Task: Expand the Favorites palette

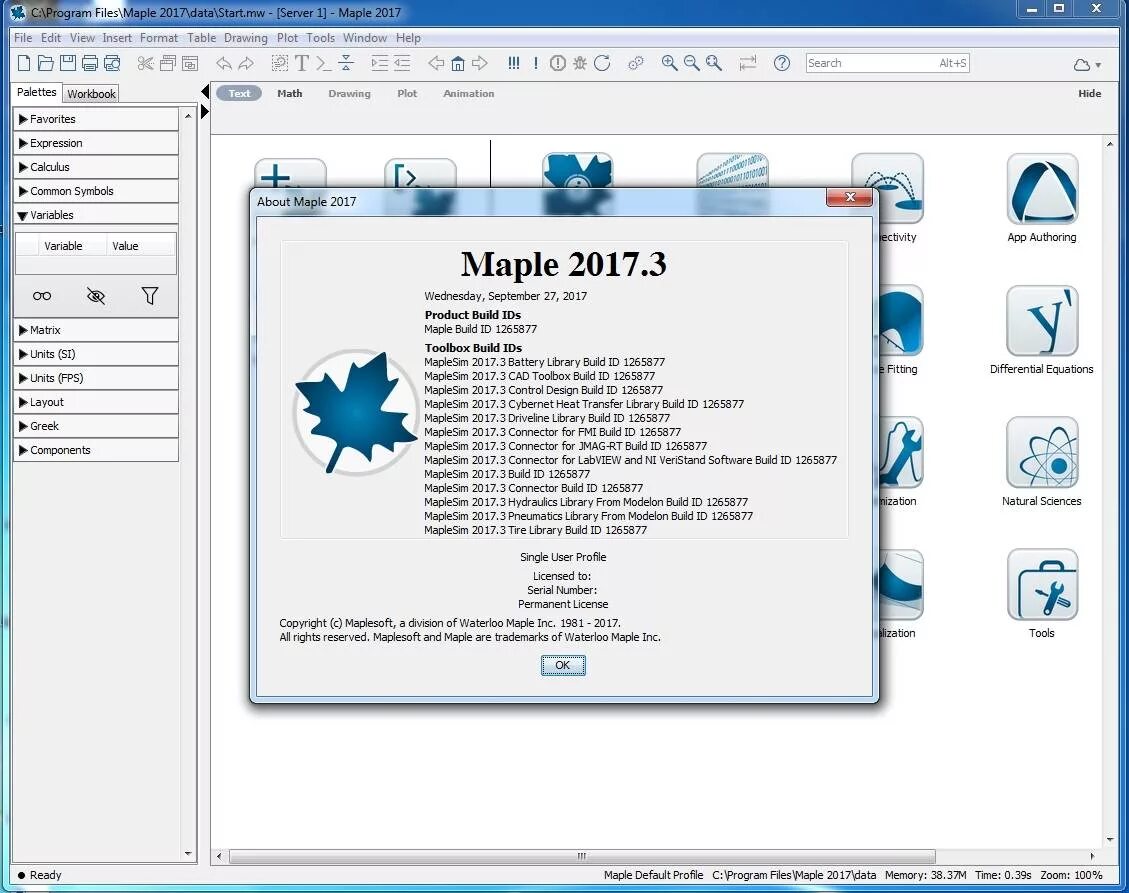Action: pyautogui.click(x=96, y=119)
